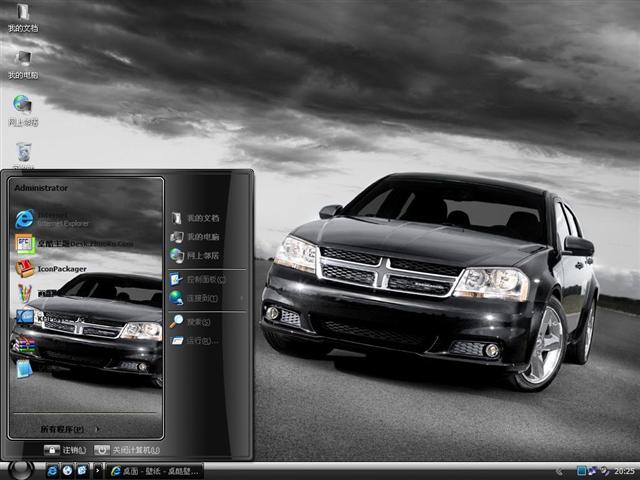Click the Start orb button

click(x=20, y=469)
